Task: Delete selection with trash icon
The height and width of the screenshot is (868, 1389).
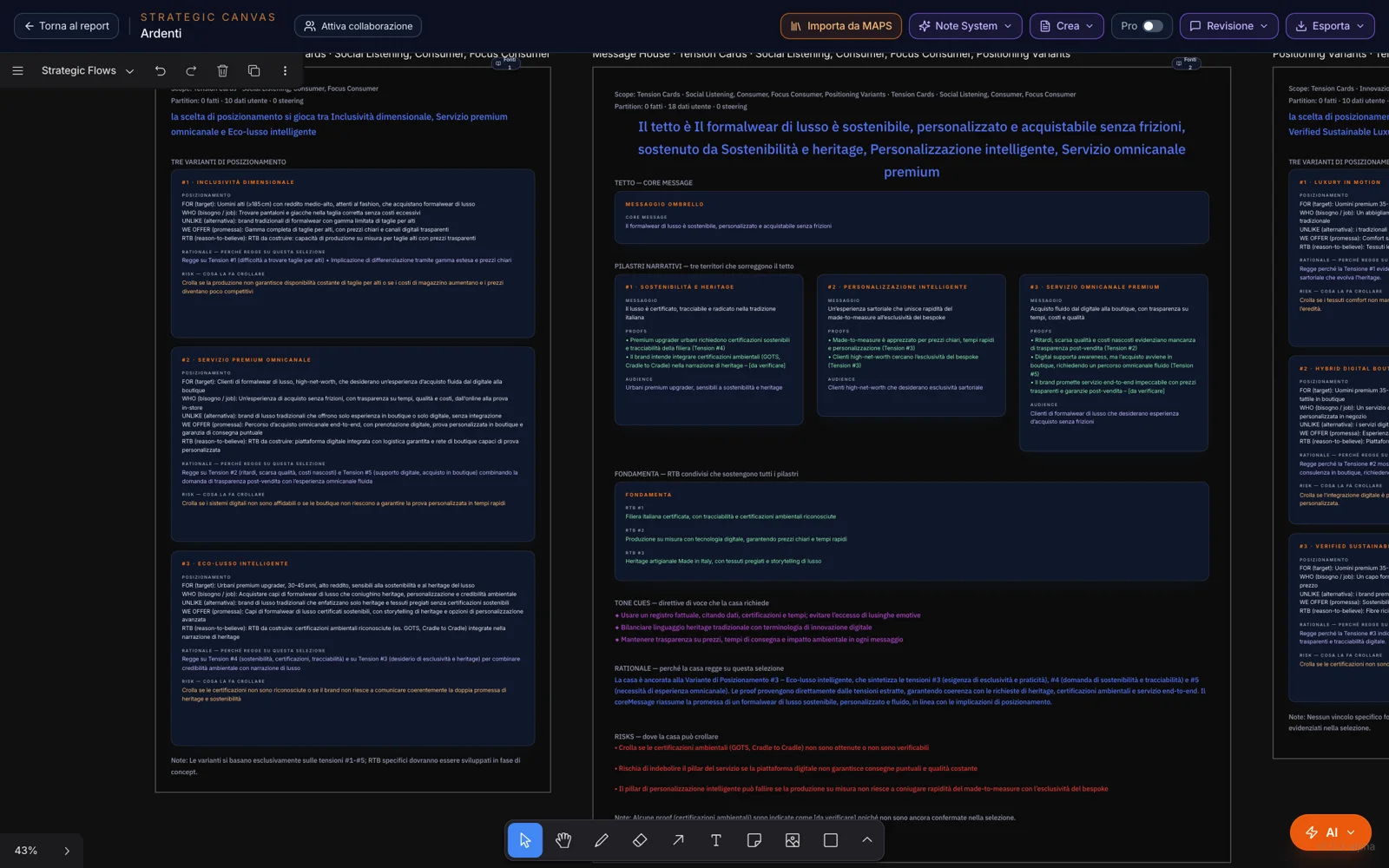Action: [222, 70]
